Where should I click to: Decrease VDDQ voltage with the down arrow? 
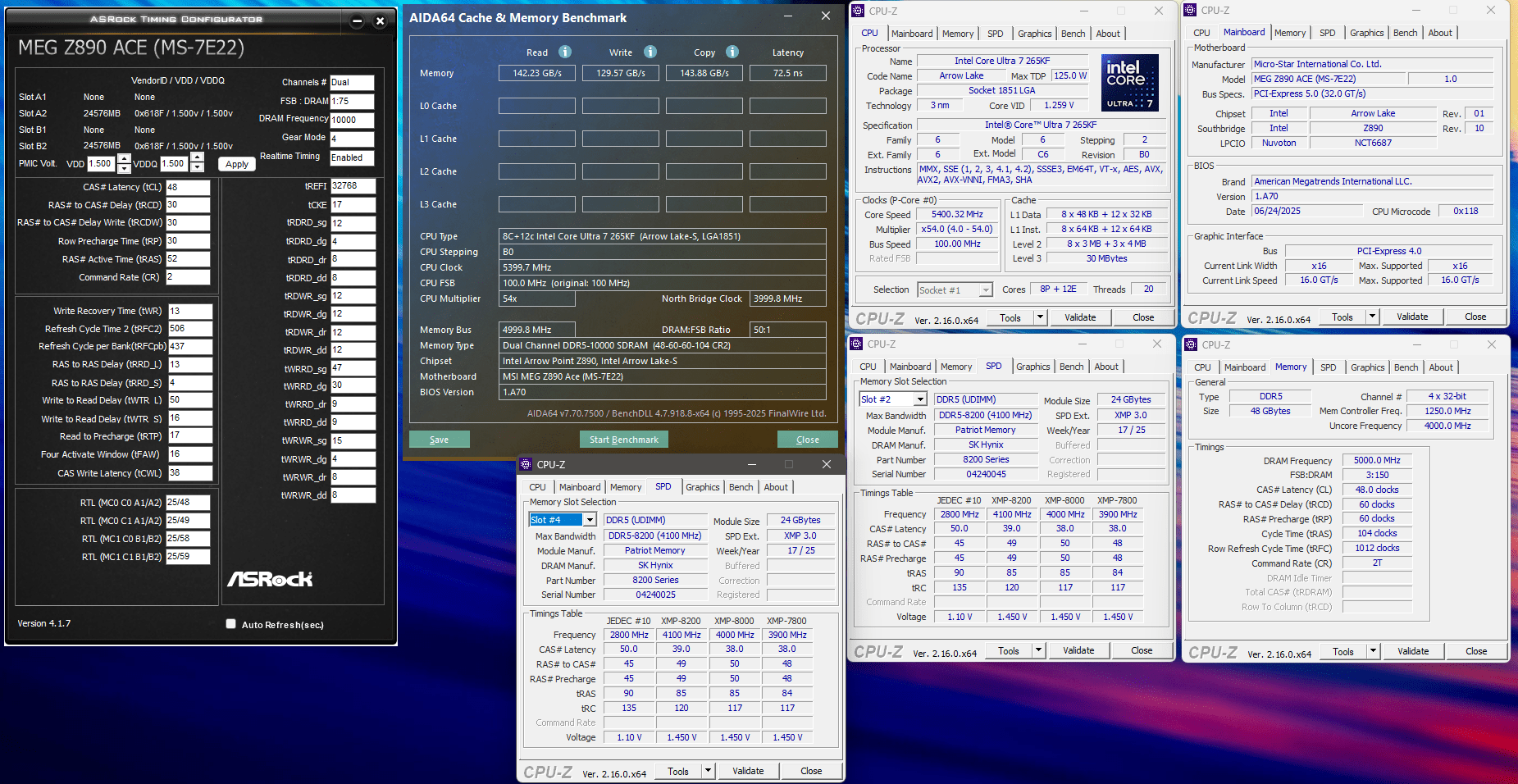(x=198, y=168)
